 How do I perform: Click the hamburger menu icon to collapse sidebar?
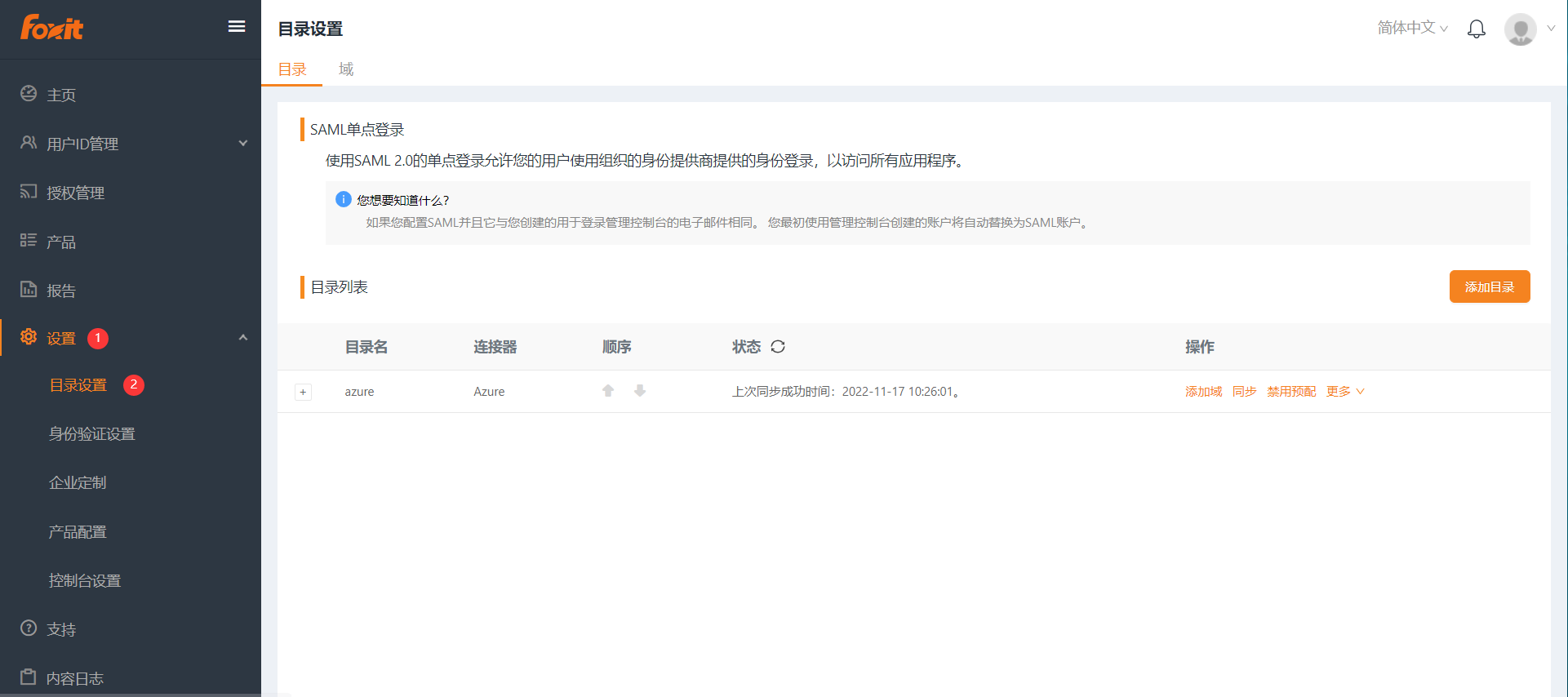(x=237, y=27)
